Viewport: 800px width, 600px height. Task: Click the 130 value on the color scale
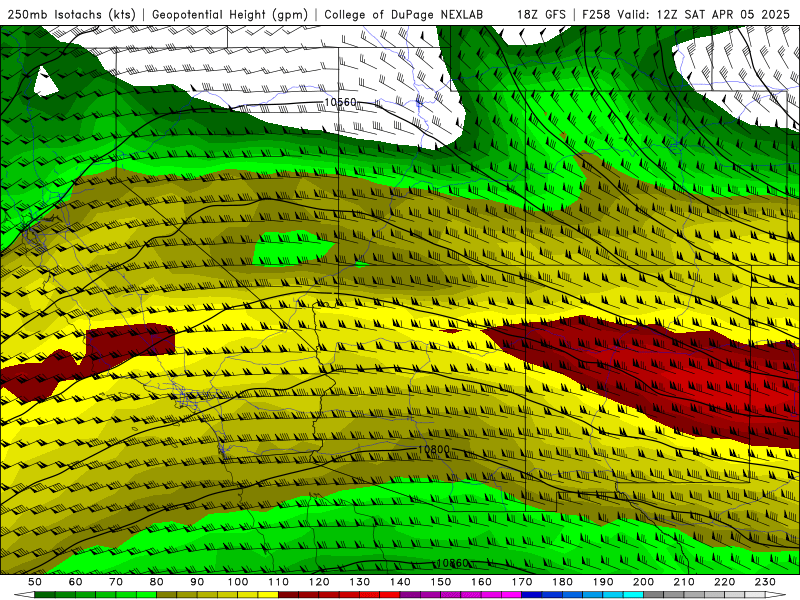coord(360,582)
